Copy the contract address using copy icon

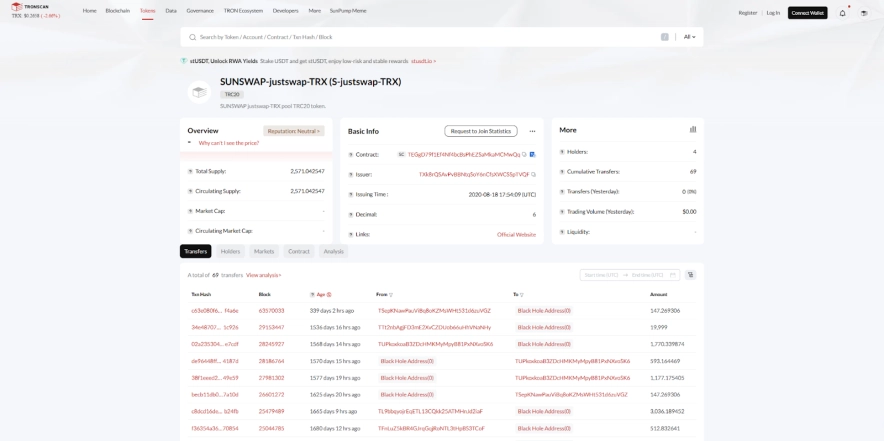pyautogui.click(x=524, y=154)
